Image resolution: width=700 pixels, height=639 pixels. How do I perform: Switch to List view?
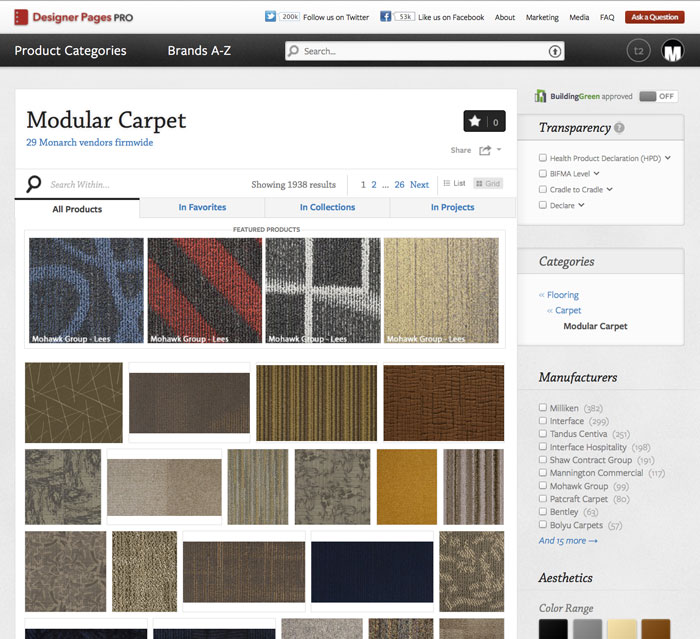tap(454, 183)
